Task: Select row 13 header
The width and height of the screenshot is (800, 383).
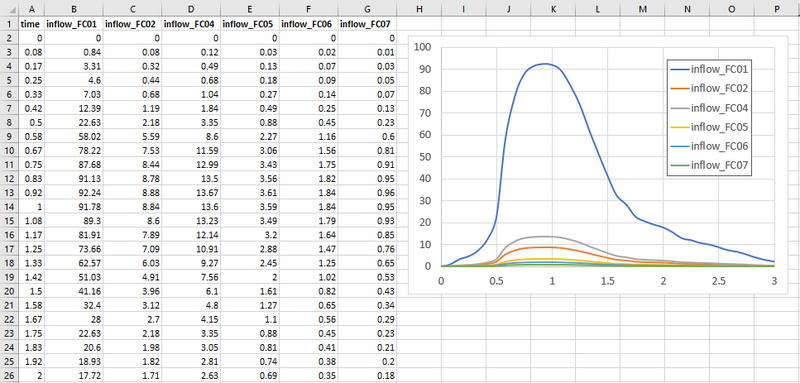Action: (x=9, y=194)
